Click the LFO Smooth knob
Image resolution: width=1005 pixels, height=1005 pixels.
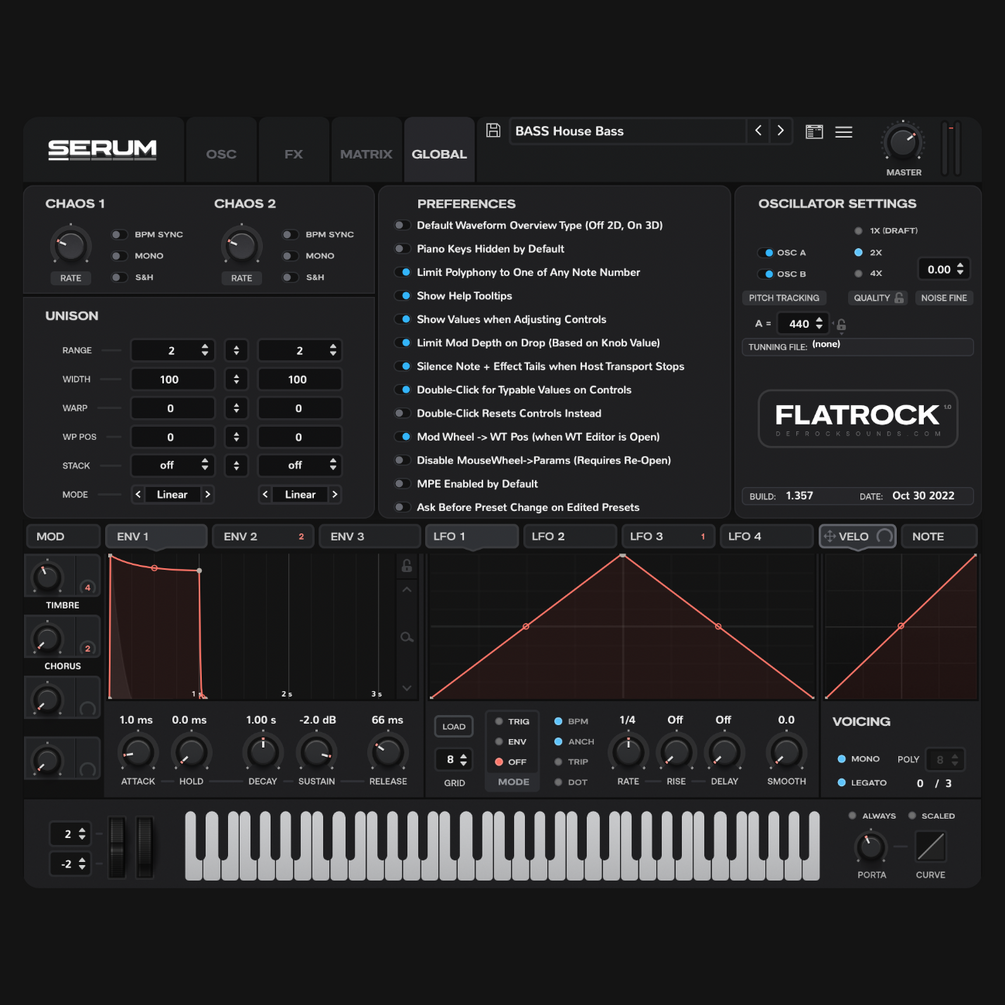click(x=786, y=753)
